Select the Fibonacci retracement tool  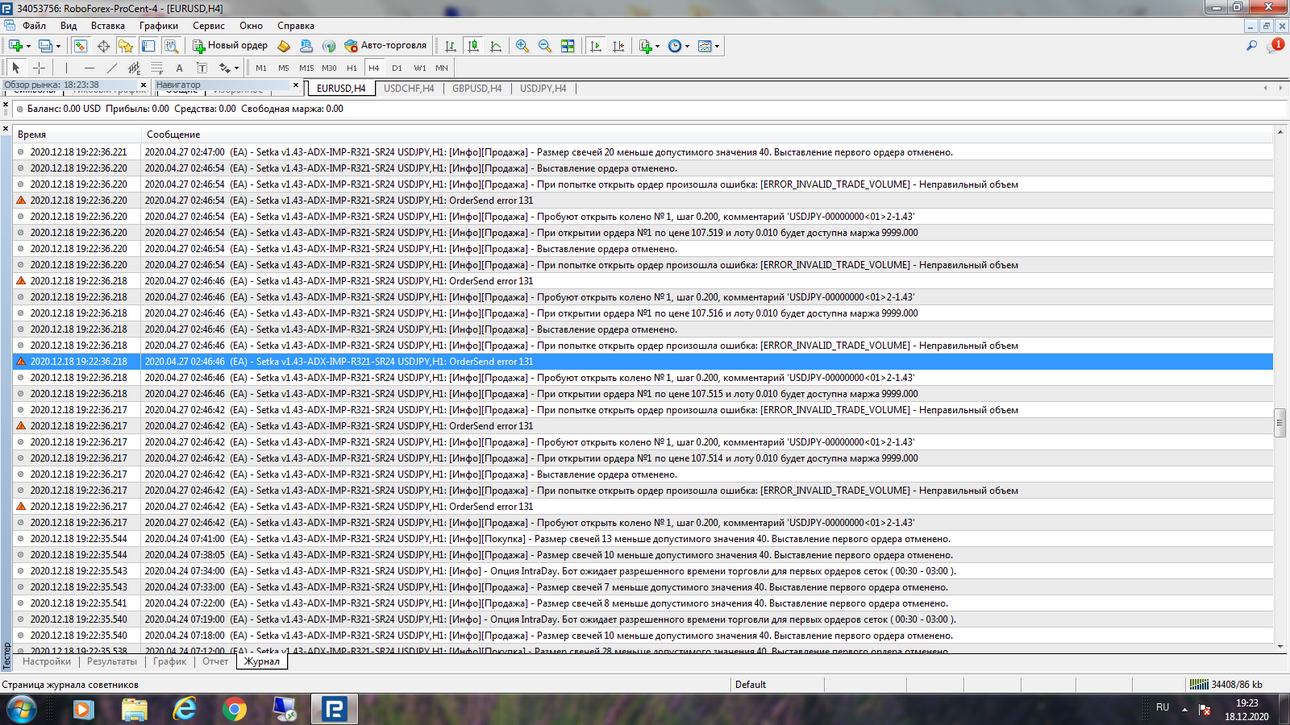pos(157,68)
